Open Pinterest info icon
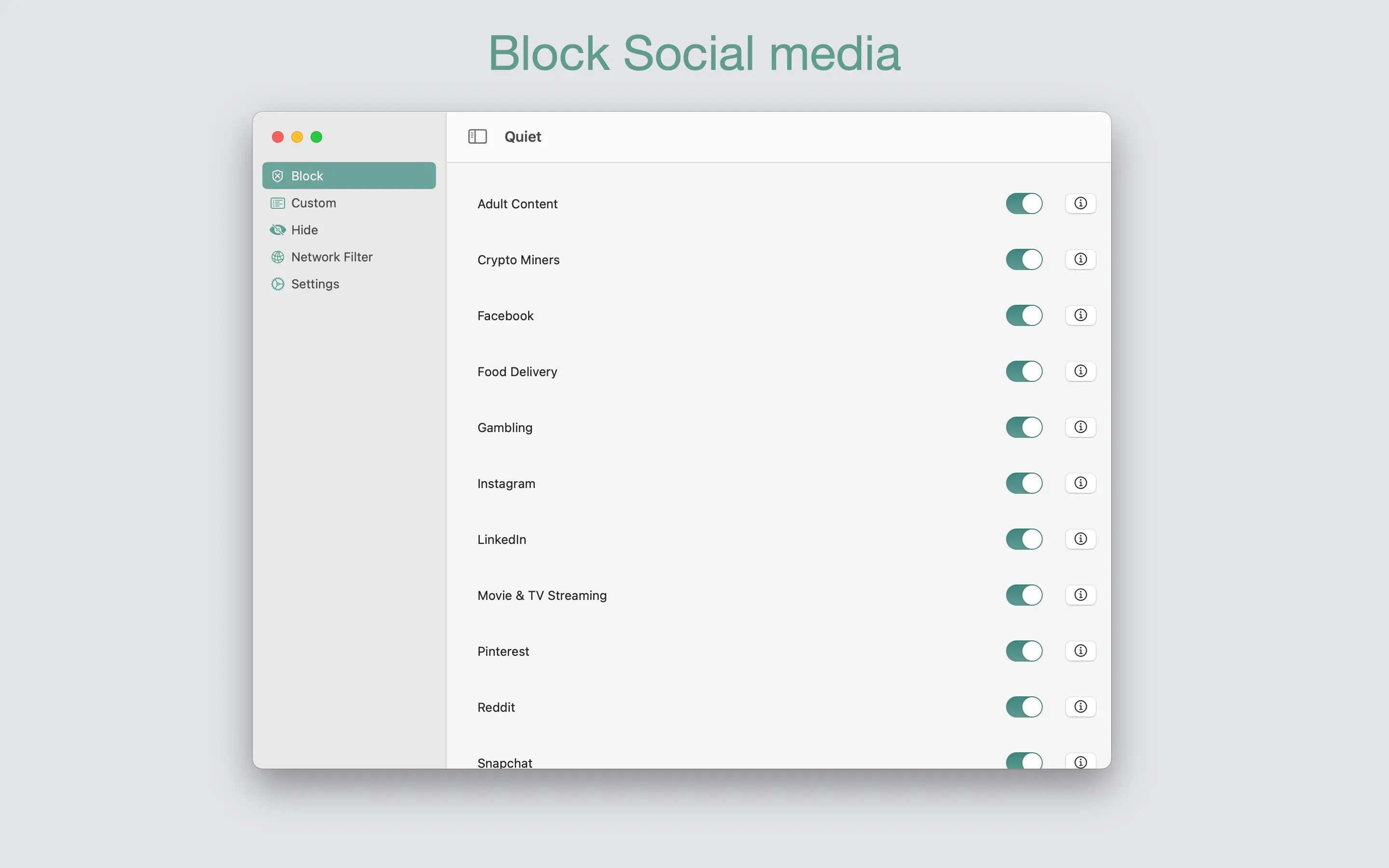This screenshot has width=1389, height=868. (x=1080, y=651)
